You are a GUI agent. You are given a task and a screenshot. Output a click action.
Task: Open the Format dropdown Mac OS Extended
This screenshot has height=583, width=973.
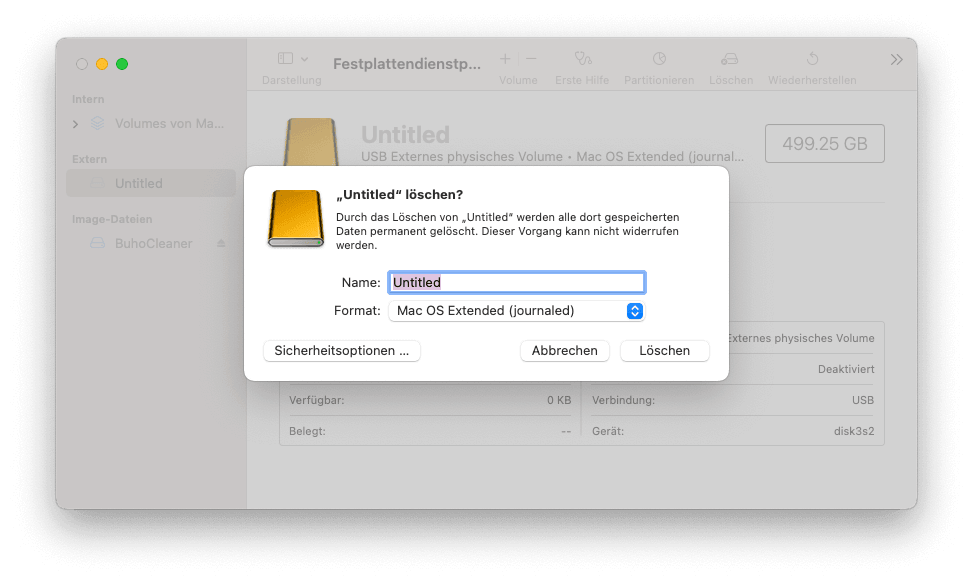pos(517,311)
